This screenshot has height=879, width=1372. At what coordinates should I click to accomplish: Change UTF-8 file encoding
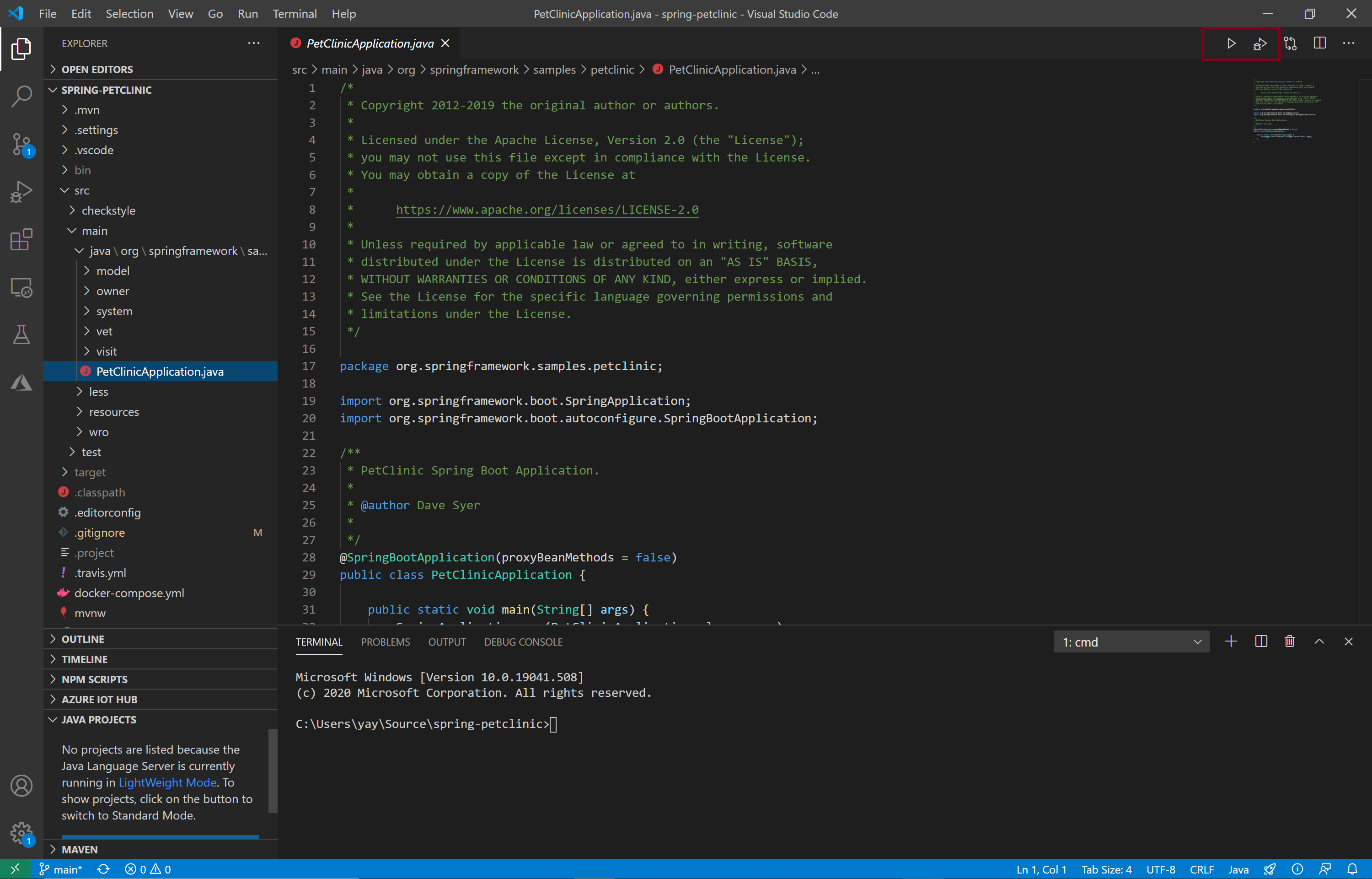pyautogui.click(x=1160, y=869)
